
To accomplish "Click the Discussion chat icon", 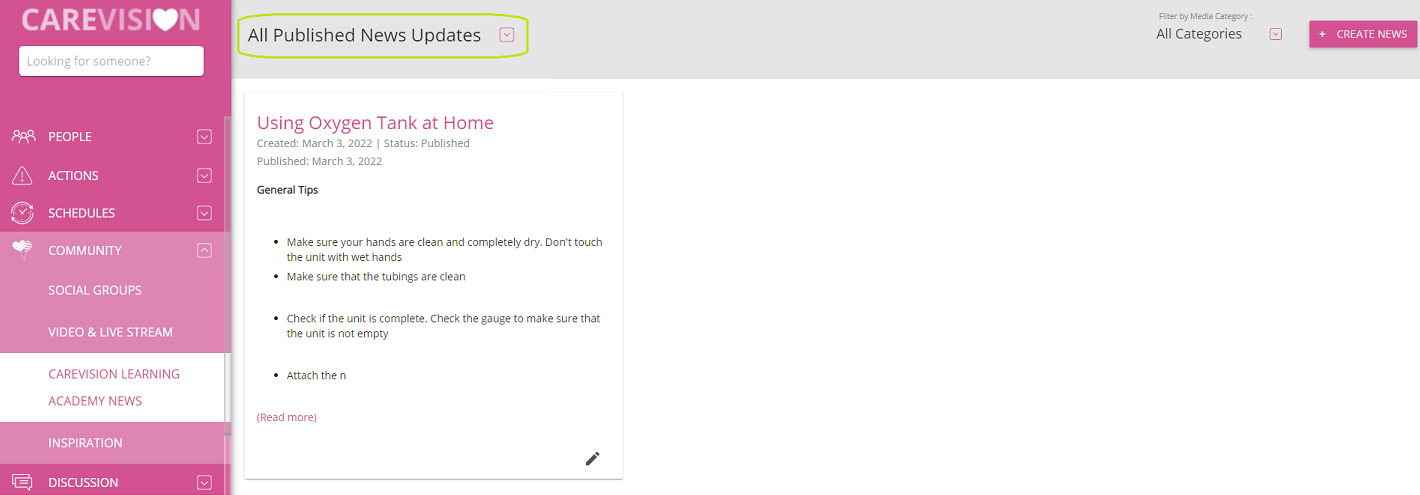I will [22, 482].
